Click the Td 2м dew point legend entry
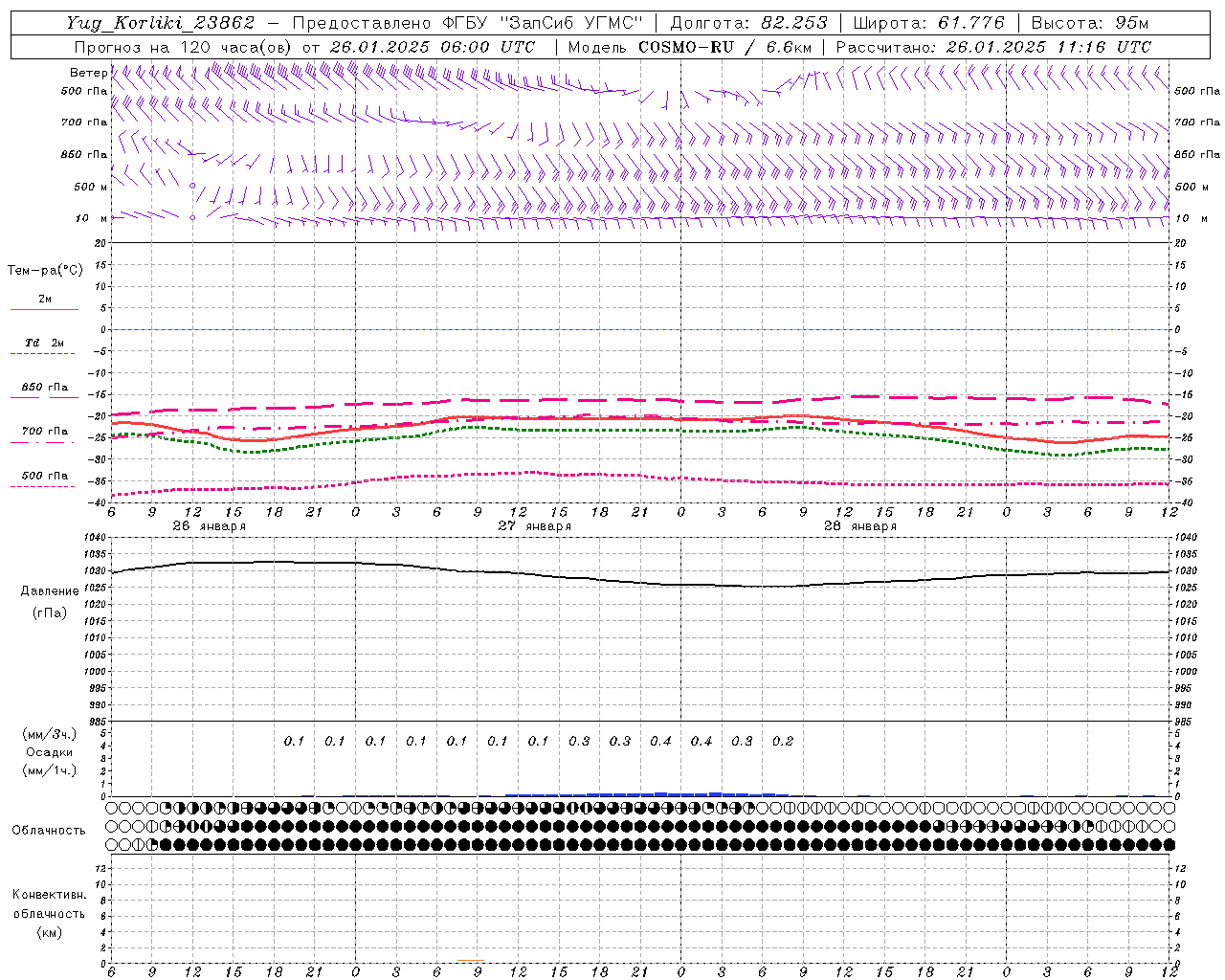Viewport: 1225px width, 980px height. pos(45,343)
